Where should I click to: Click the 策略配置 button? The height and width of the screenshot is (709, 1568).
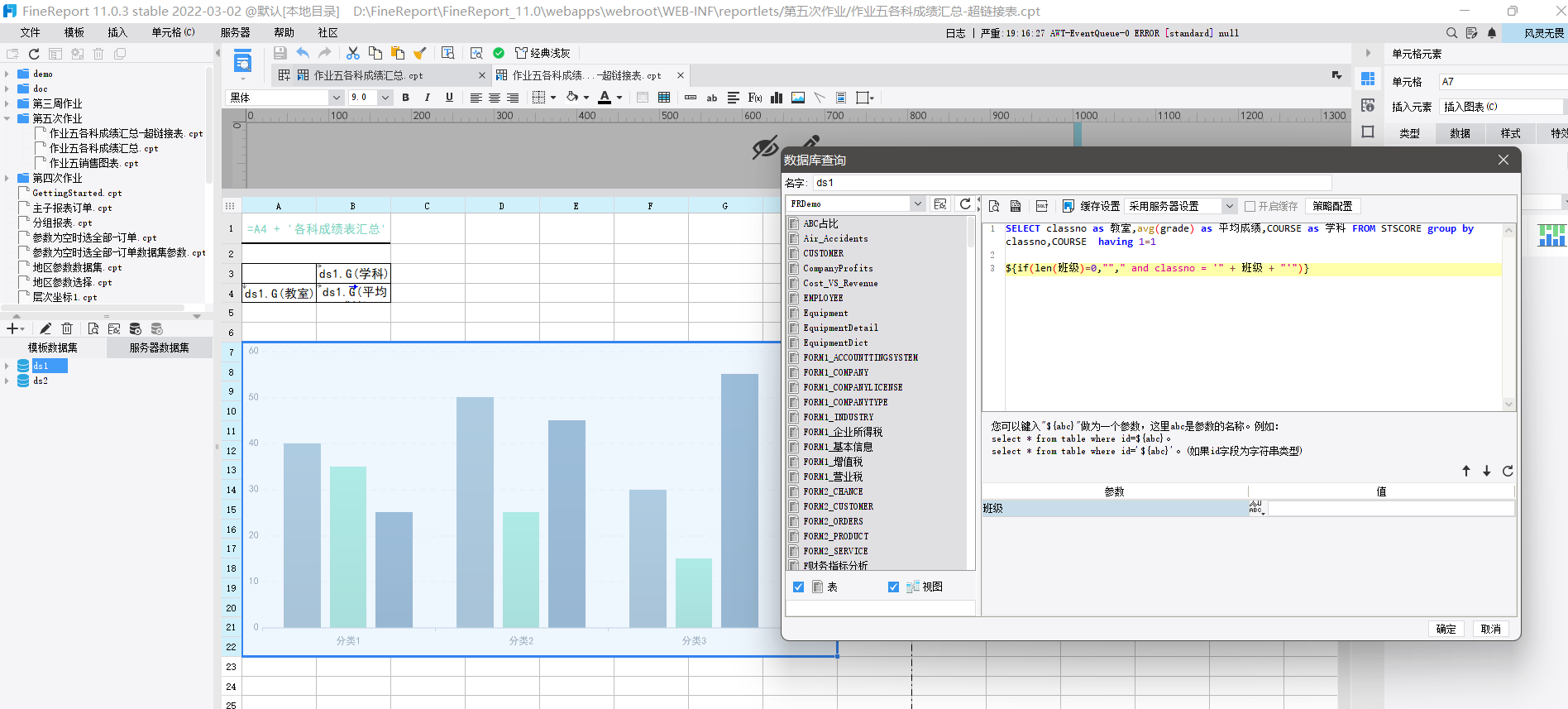click(1332, 206)
